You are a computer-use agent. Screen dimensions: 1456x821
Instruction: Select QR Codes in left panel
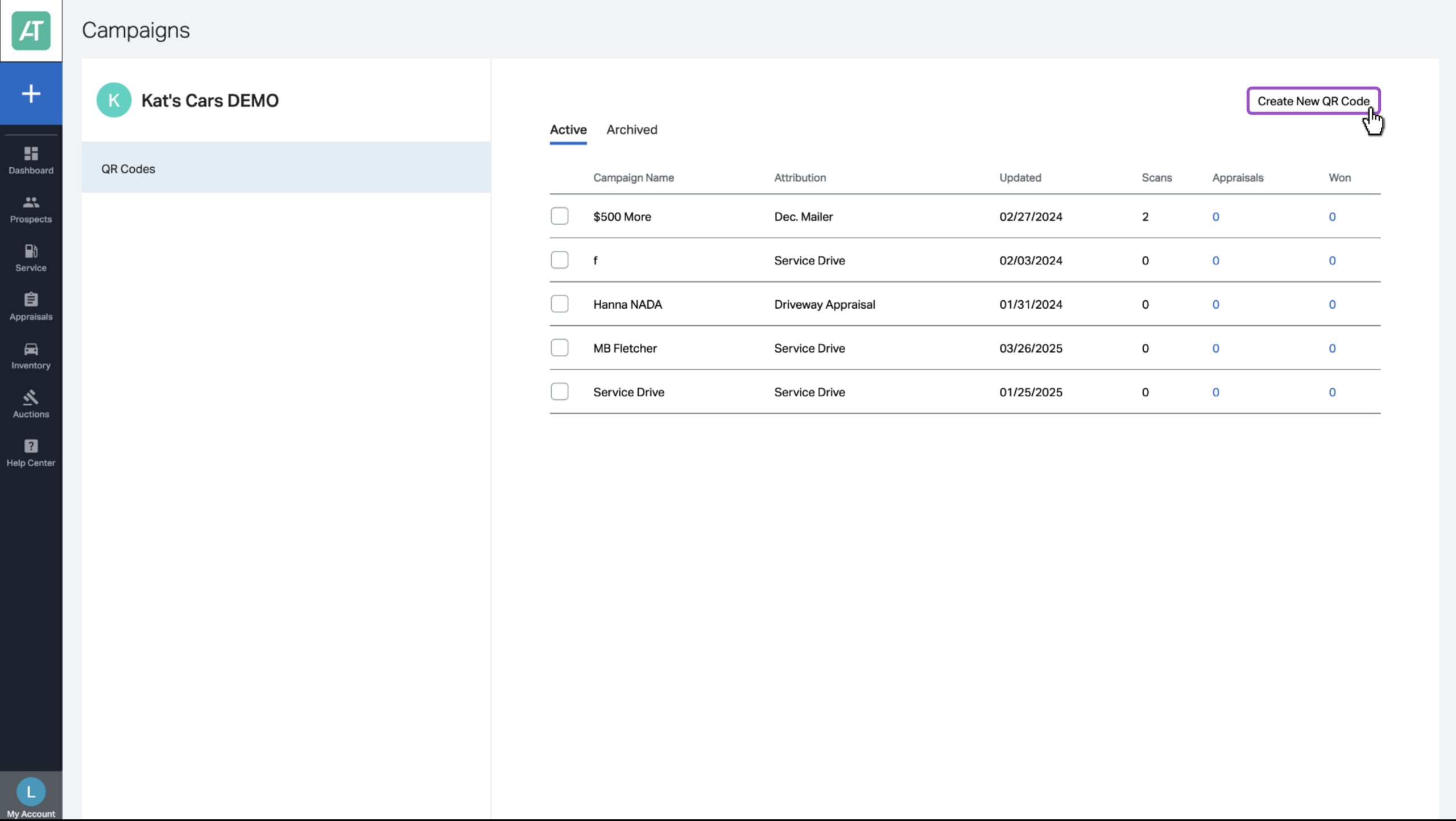(x=286, y=168)
